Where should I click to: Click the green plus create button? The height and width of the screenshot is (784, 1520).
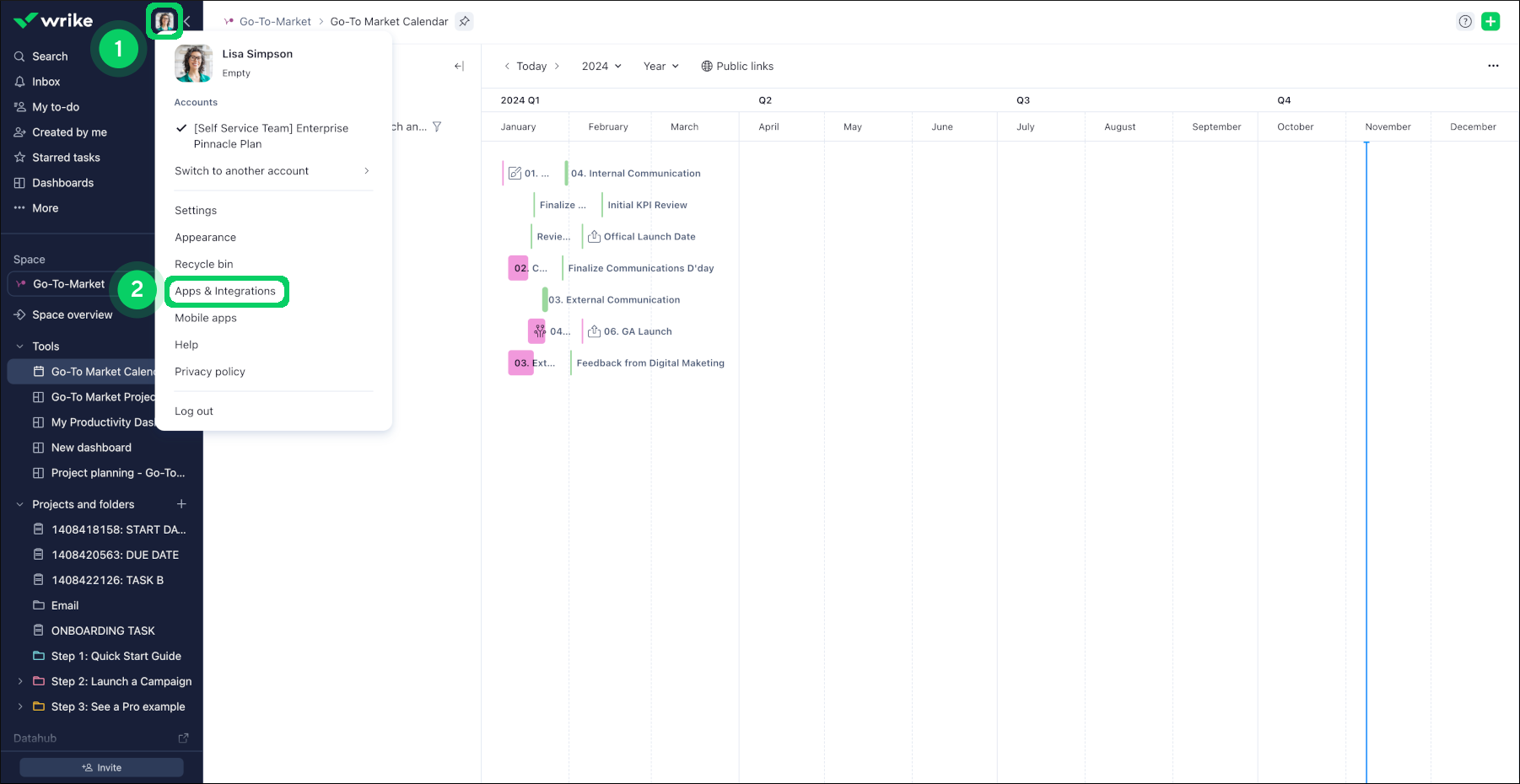click(x=1490, y=22)
